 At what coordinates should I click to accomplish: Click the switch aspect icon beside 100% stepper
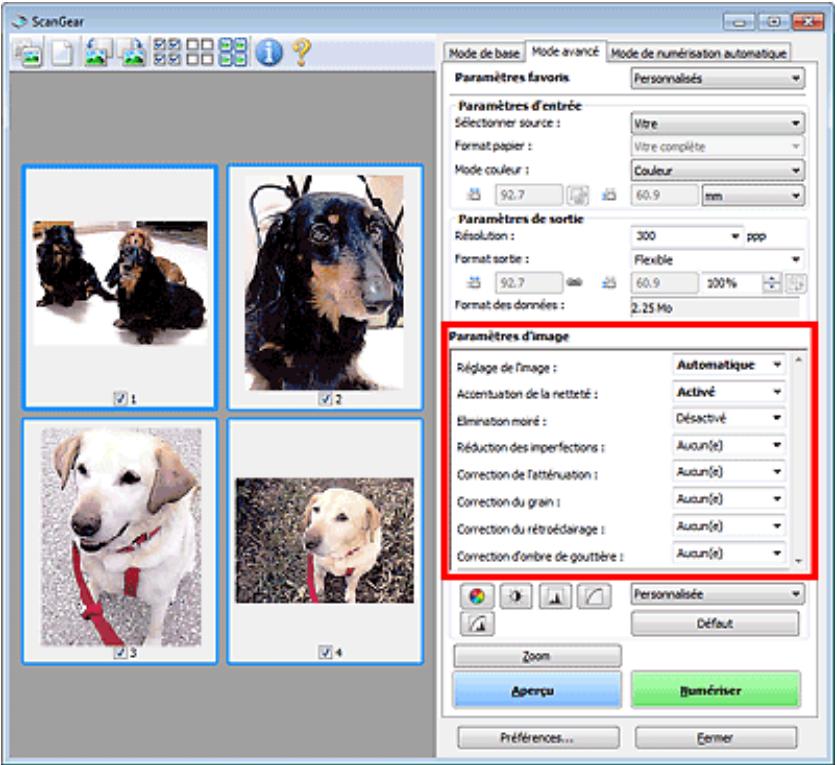796,283
